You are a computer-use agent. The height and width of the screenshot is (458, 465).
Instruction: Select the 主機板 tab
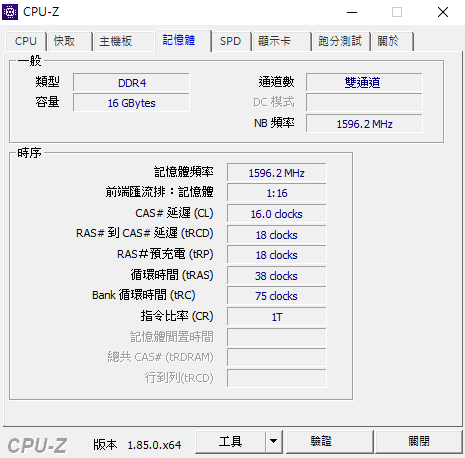point(124,41)
